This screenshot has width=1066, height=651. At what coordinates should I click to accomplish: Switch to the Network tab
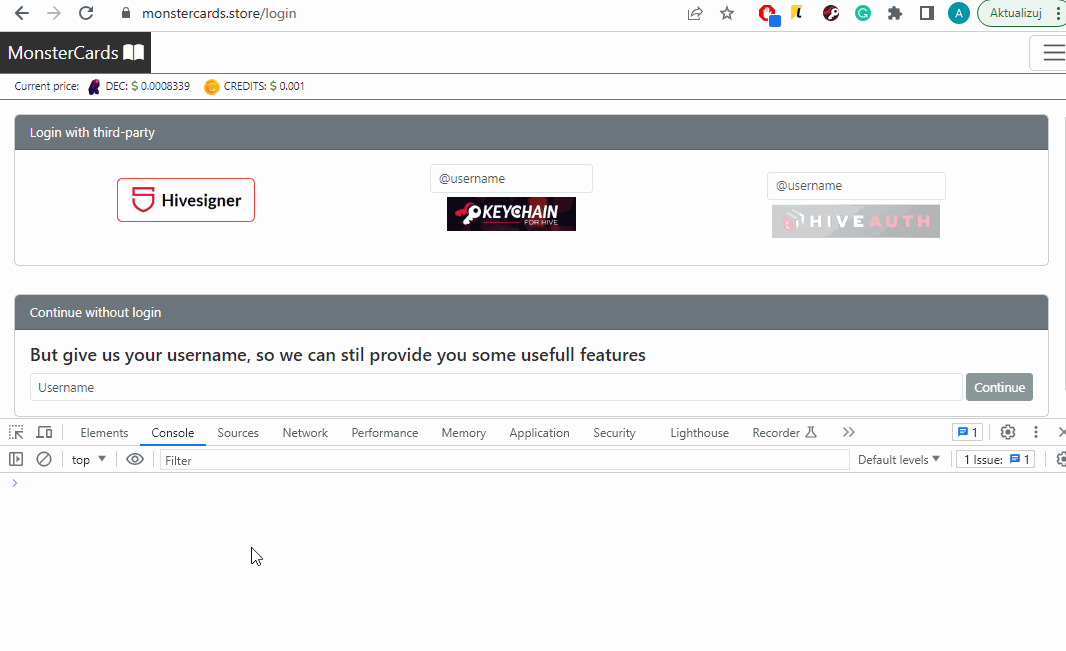[305, 433]
